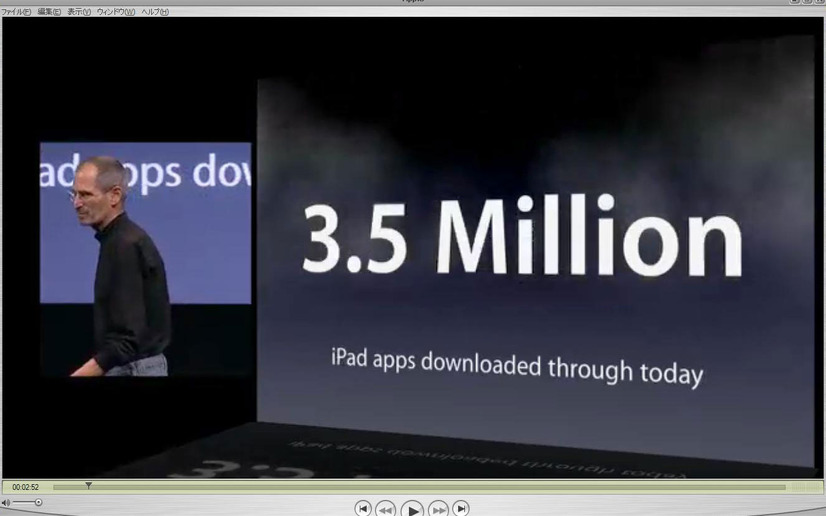826x516 pixels.
Task: Jump to the end of the movie
Action: 461,508
